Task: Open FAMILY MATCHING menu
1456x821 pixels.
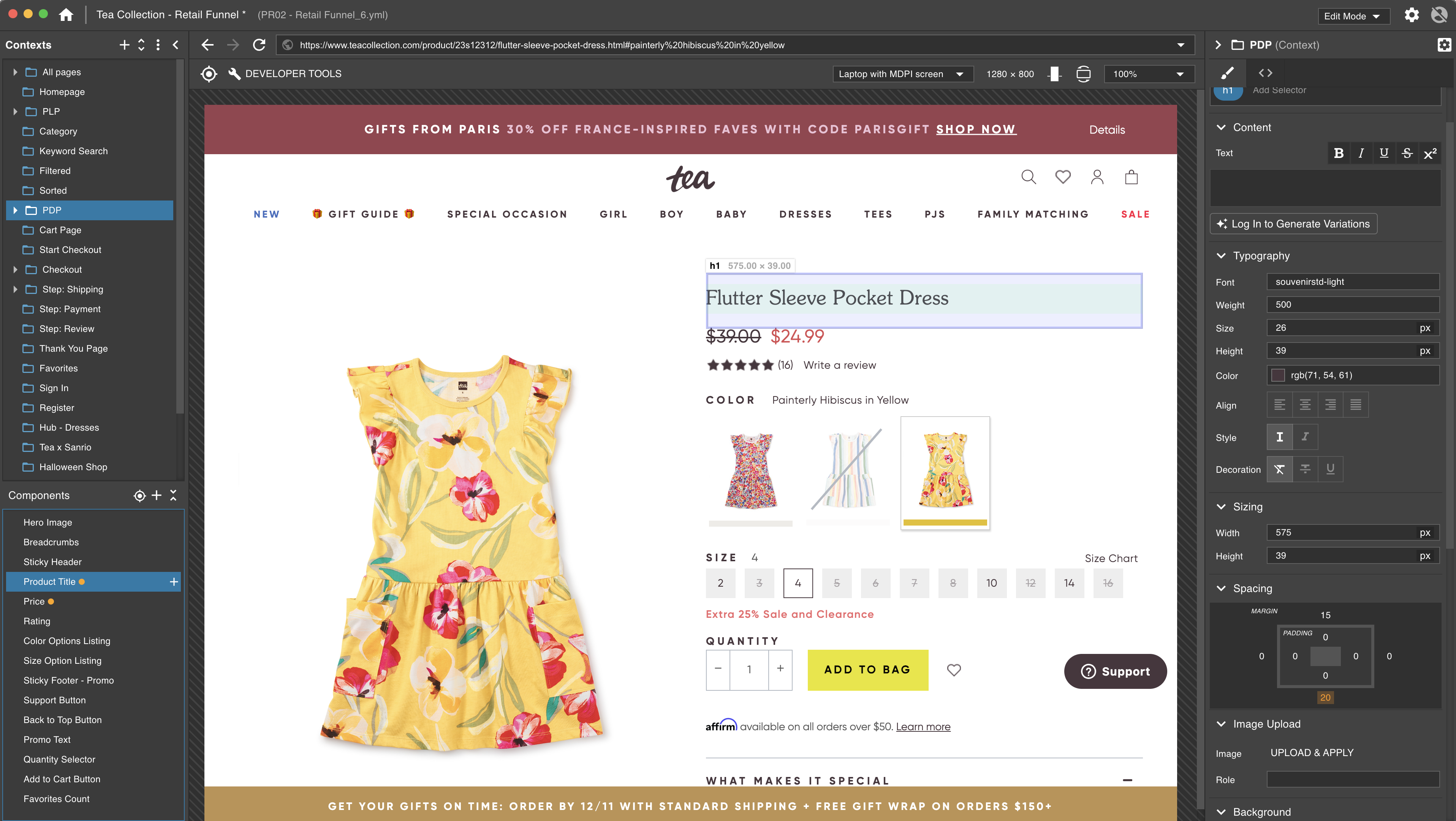Action: [1033, 214]
